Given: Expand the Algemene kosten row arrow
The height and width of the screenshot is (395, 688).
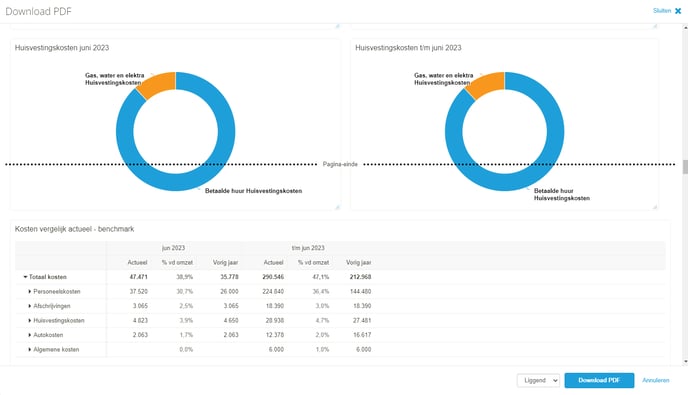Looking at the screenshot, I should 29,349.
